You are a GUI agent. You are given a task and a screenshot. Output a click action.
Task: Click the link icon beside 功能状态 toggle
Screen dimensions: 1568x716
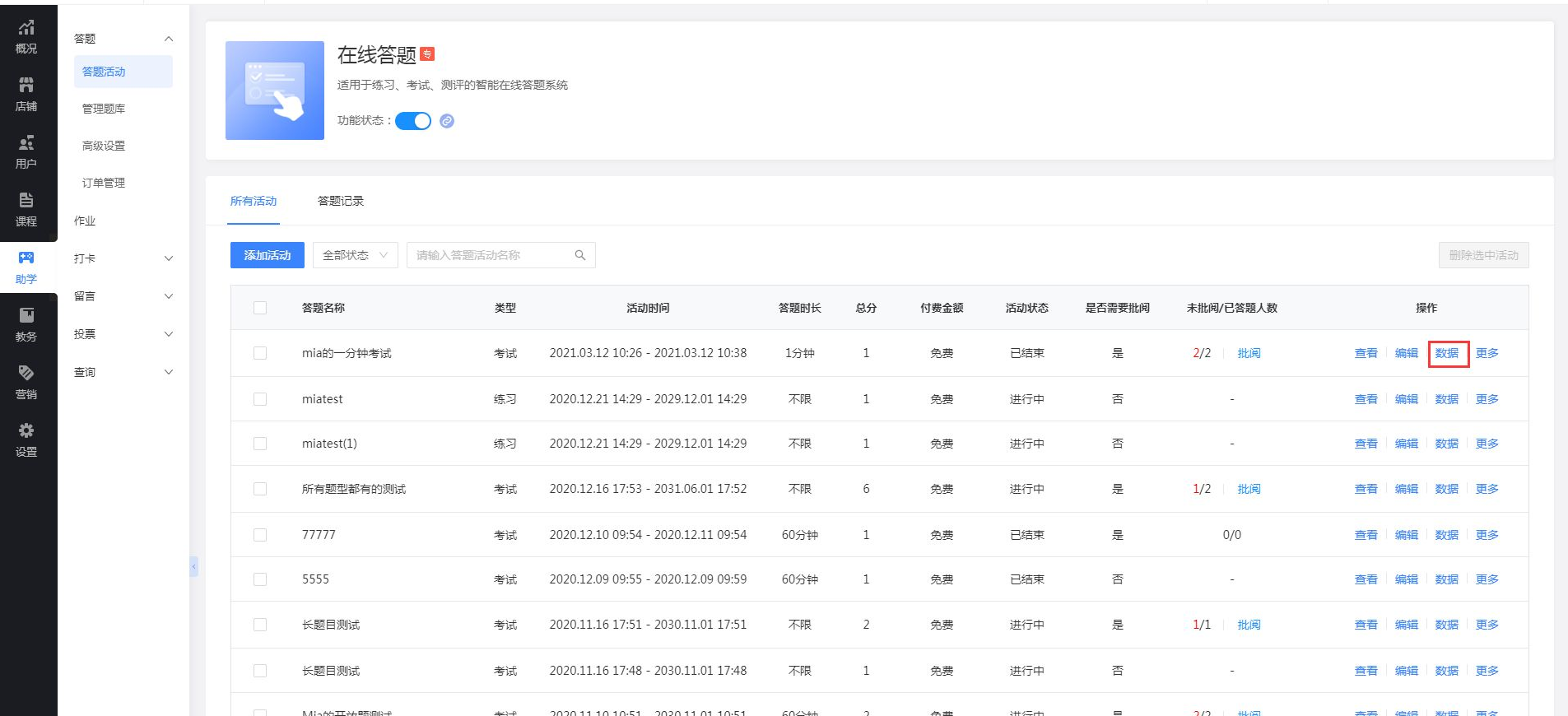(x=447, y=121)
